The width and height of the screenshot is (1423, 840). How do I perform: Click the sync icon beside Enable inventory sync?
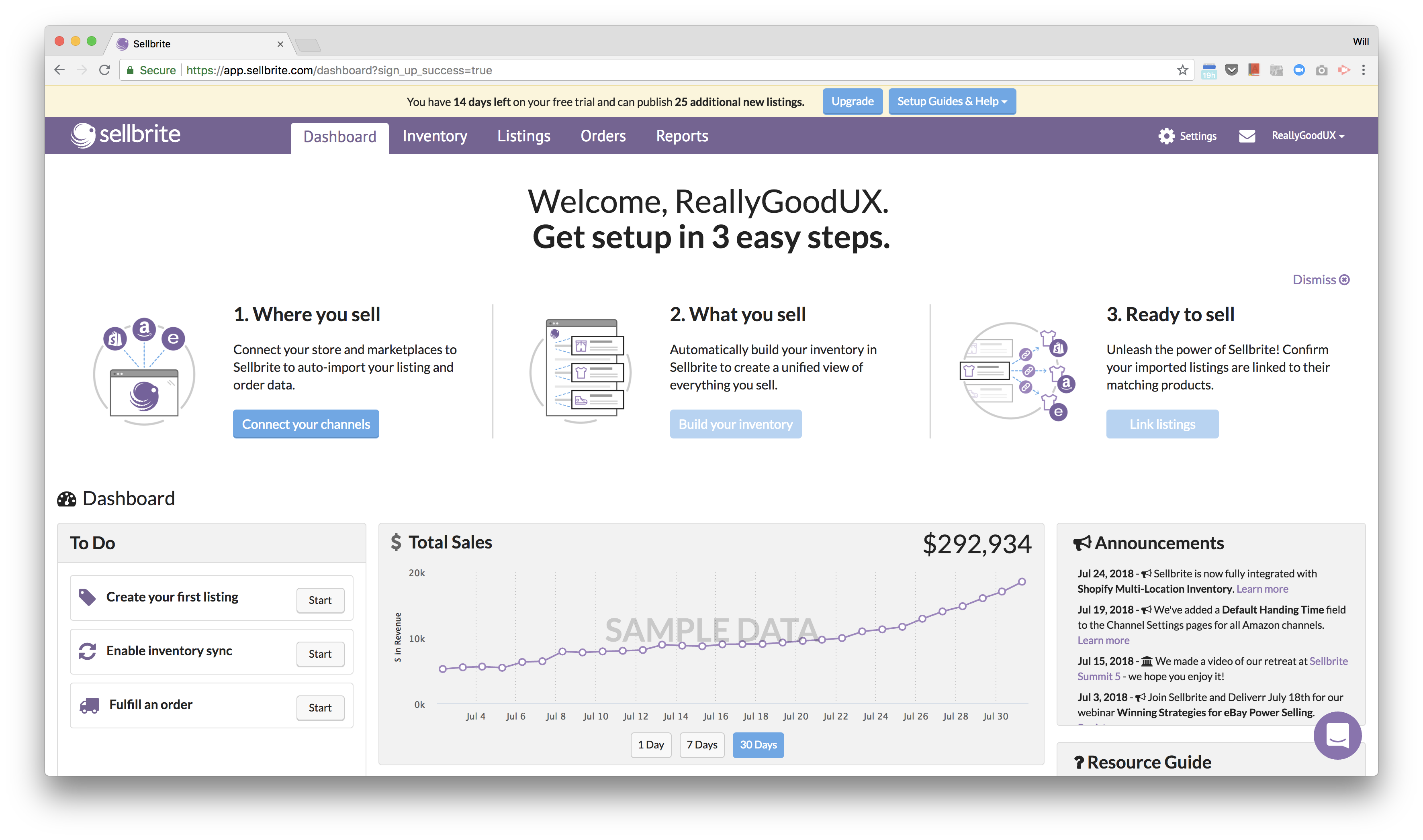[x=87, y=651]
